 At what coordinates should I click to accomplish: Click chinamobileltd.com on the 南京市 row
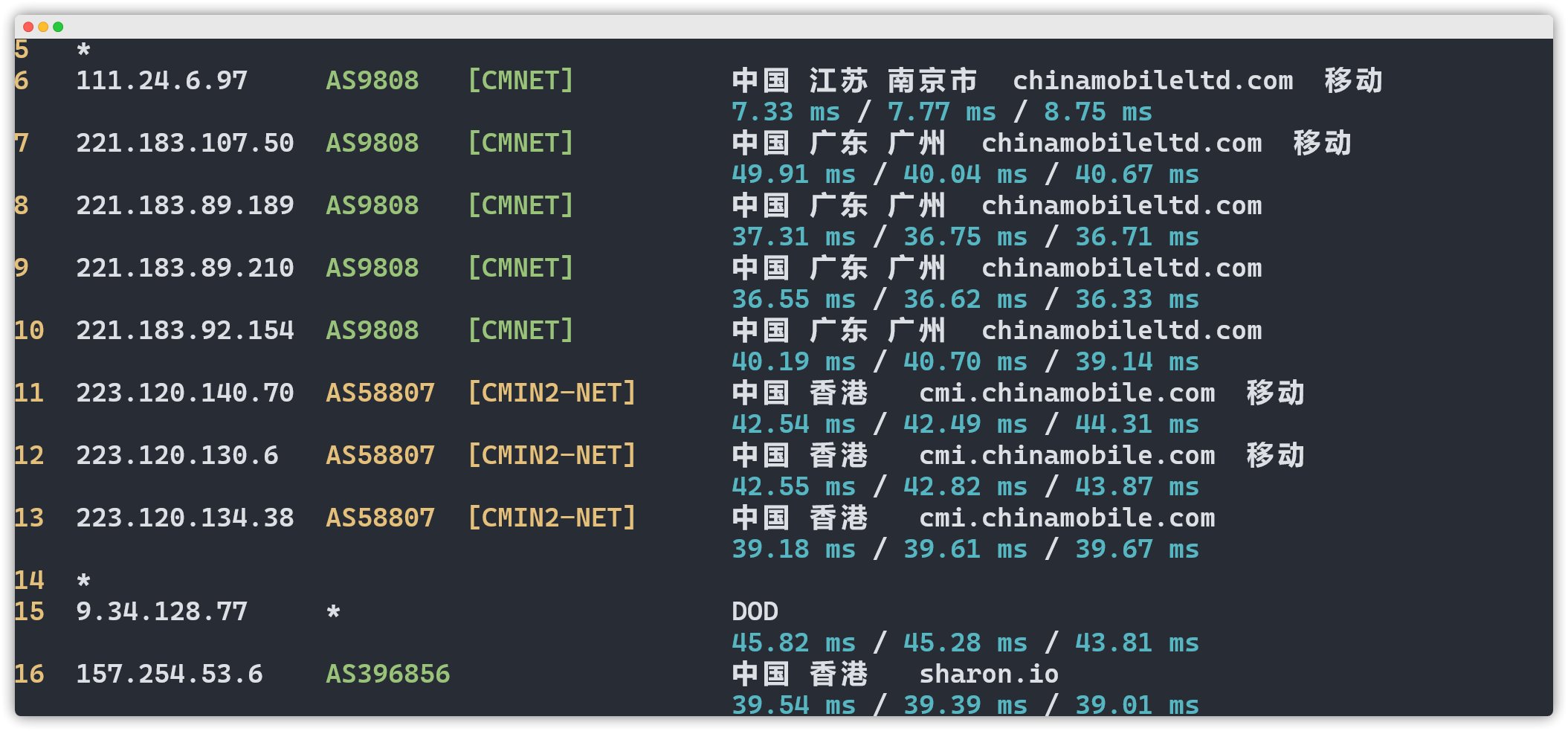[x=1153, y=80]
